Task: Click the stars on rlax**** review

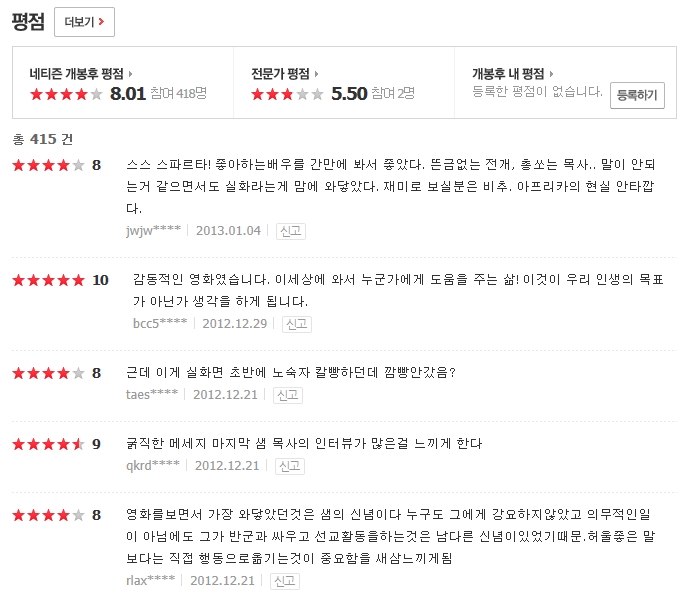Action: [x=48, y=515]
